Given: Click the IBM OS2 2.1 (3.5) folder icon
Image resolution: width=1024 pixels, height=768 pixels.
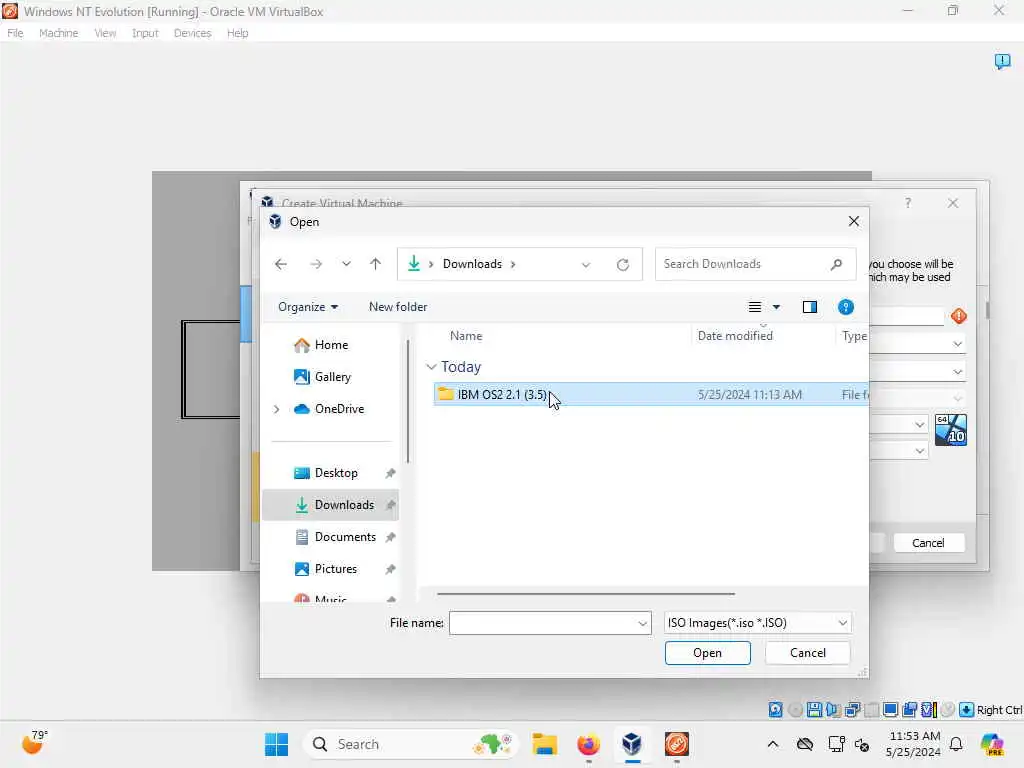Looking at the screenshot, I should (445, 394).
